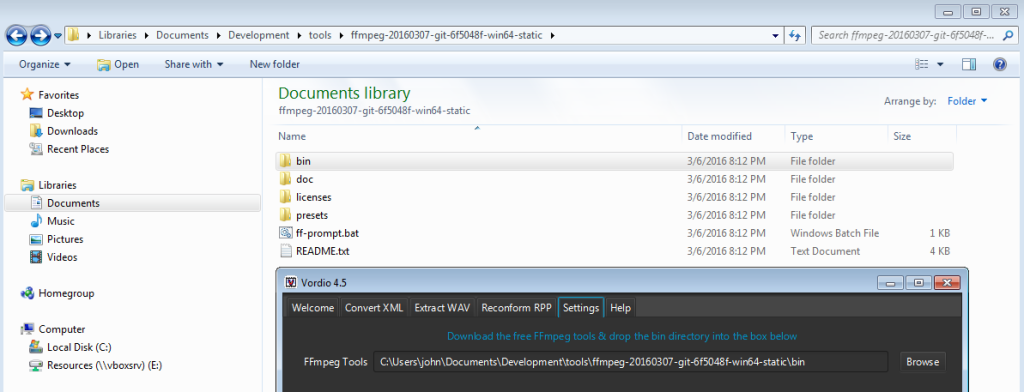Open Desktop in Favorites
This screenshot has height=392, width=1024.
(x=57, y=113)
